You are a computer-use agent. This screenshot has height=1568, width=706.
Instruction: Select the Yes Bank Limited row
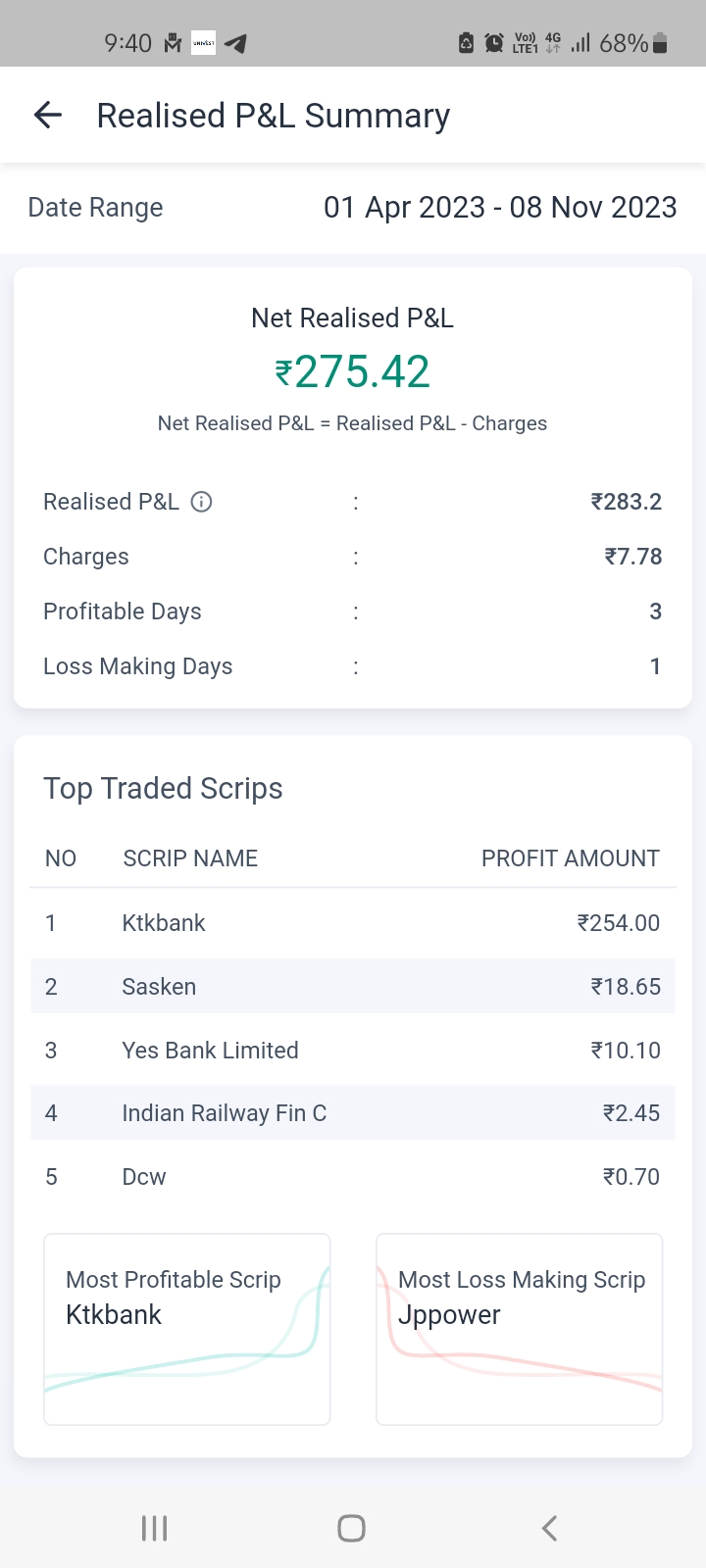352,1051
